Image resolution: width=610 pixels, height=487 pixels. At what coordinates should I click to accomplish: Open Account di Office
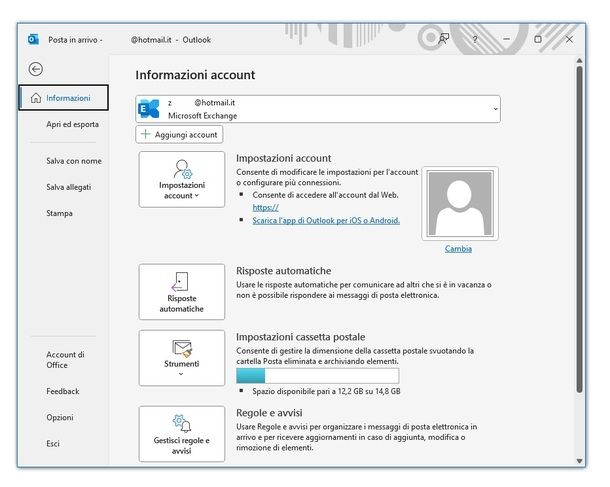coord(65,360)
